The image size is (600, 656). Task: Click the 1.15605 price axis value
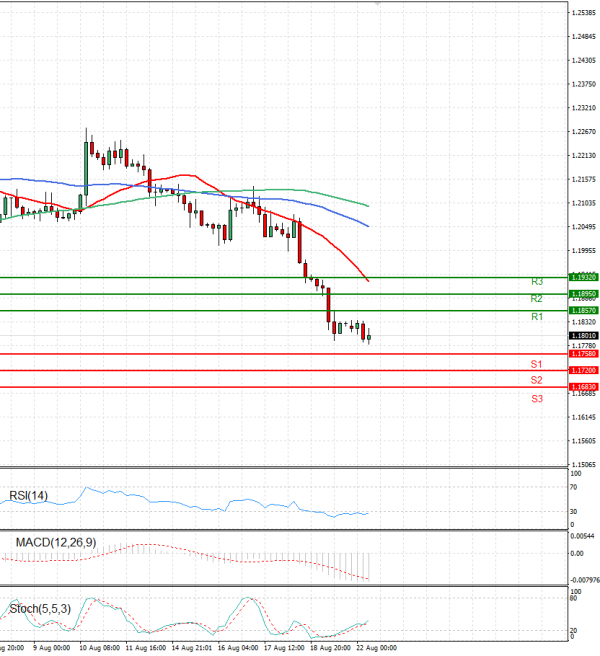(x=584, y=441)
